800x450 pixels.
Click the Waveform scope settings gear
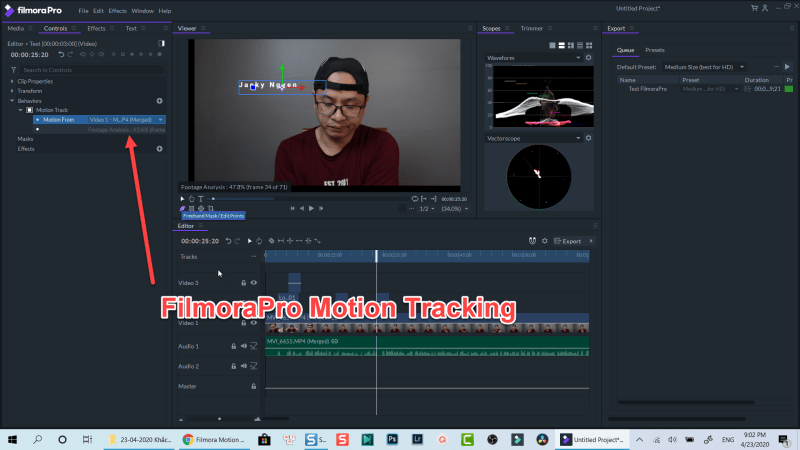[x=589, y=59]
